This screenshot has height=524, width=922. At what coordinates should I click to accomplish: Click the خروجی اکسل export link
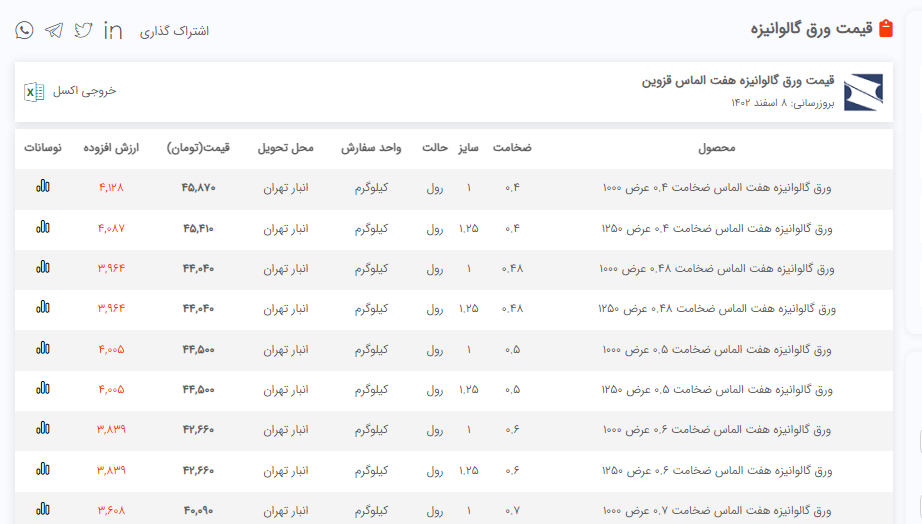click(85, 91)
